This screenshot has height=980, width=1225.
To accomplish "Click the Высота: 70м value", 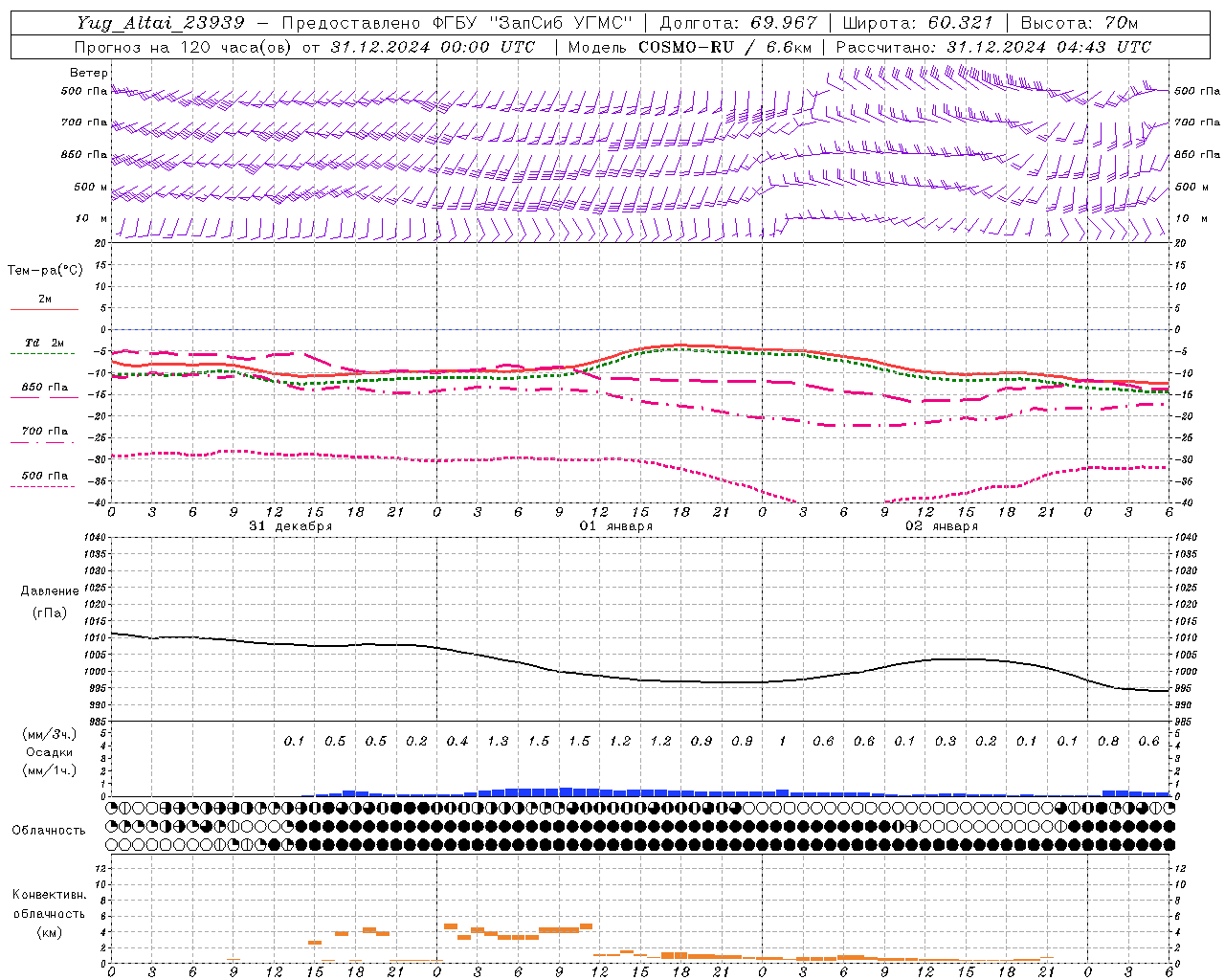I will tap(1080, 23).
